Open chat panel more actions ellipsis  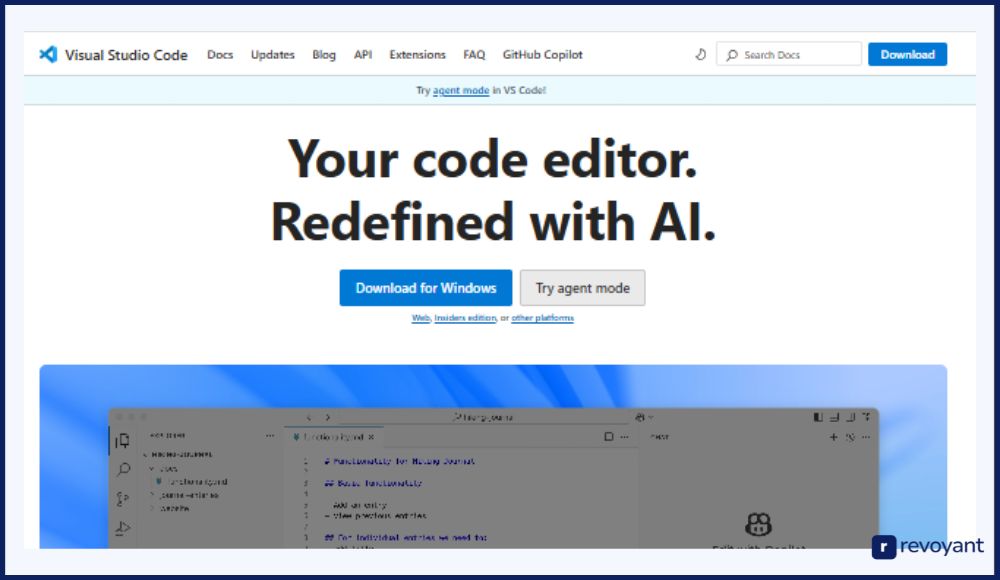coord(866,437)
